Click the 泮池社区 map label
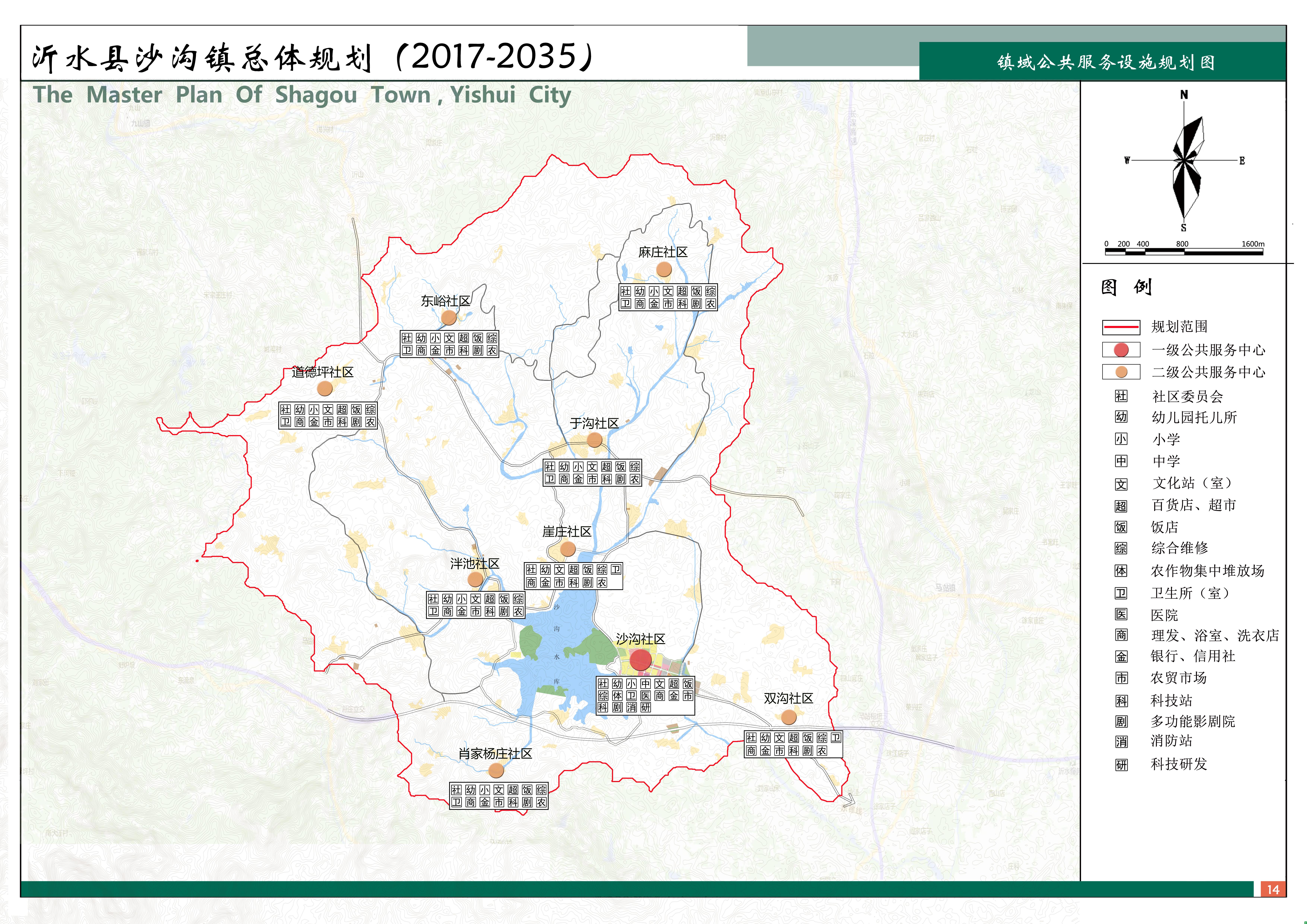 coord(475,564)
